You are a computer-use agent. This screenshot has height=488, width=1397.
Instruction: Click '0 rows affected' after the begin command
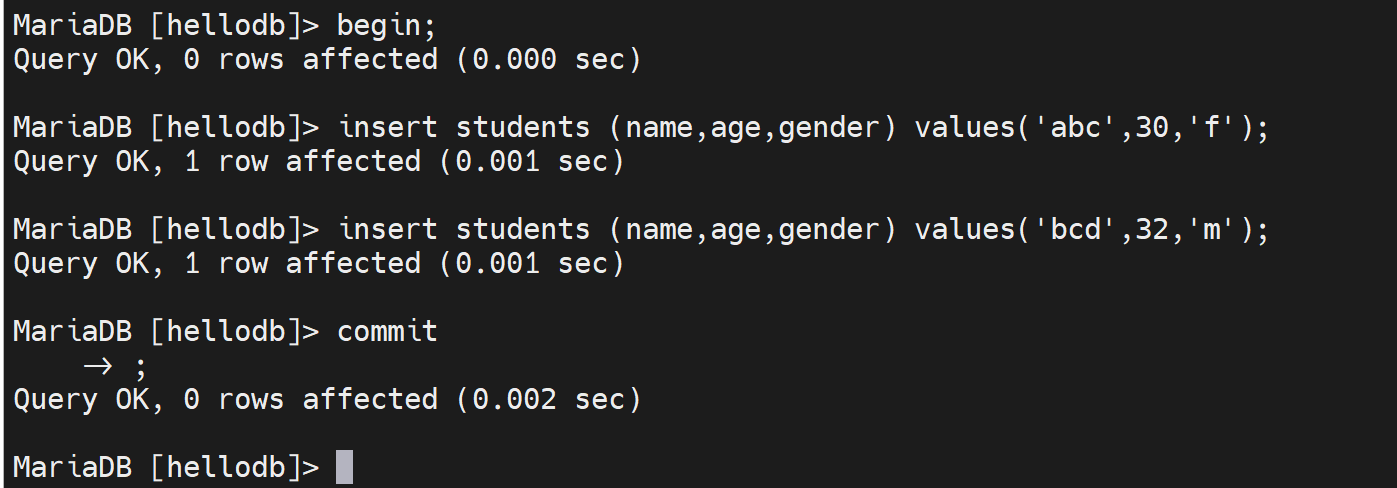coord(311,60)
